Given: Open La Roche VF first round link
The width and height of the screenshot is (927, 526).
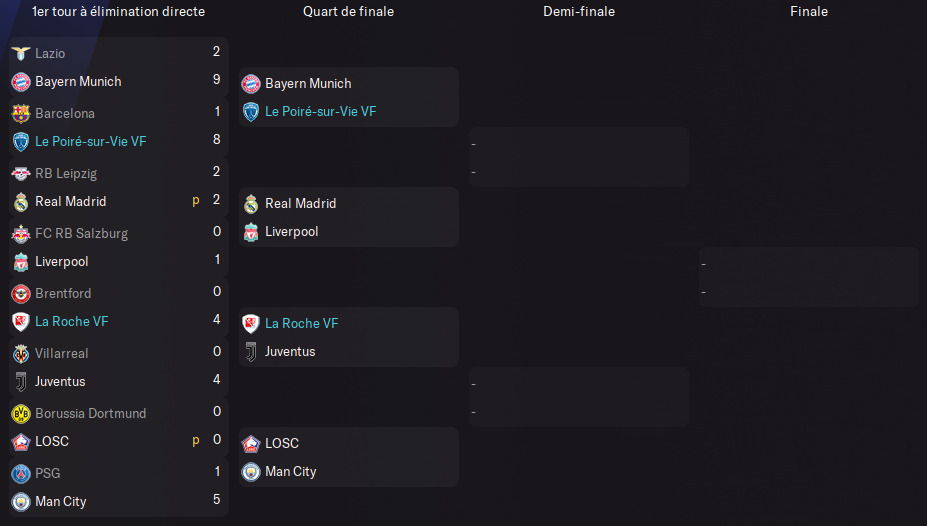Looking at the screenshot, I should 71,322.
